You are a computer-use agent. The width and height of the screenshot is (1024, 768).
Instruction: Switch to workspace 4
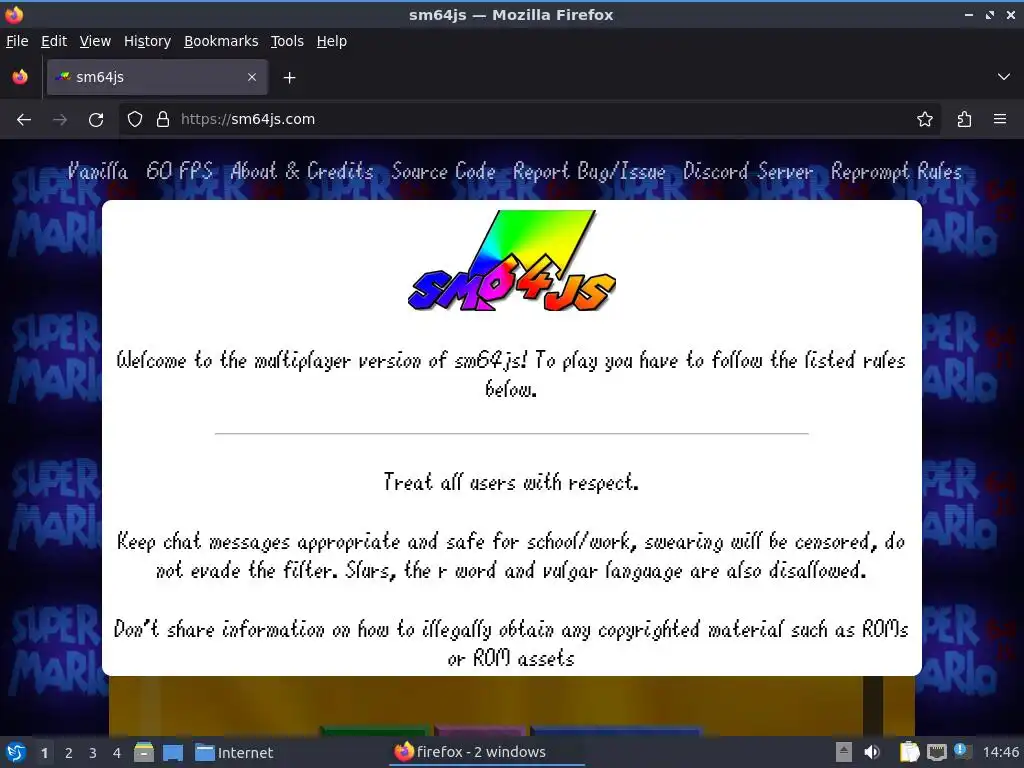point(117,753)
